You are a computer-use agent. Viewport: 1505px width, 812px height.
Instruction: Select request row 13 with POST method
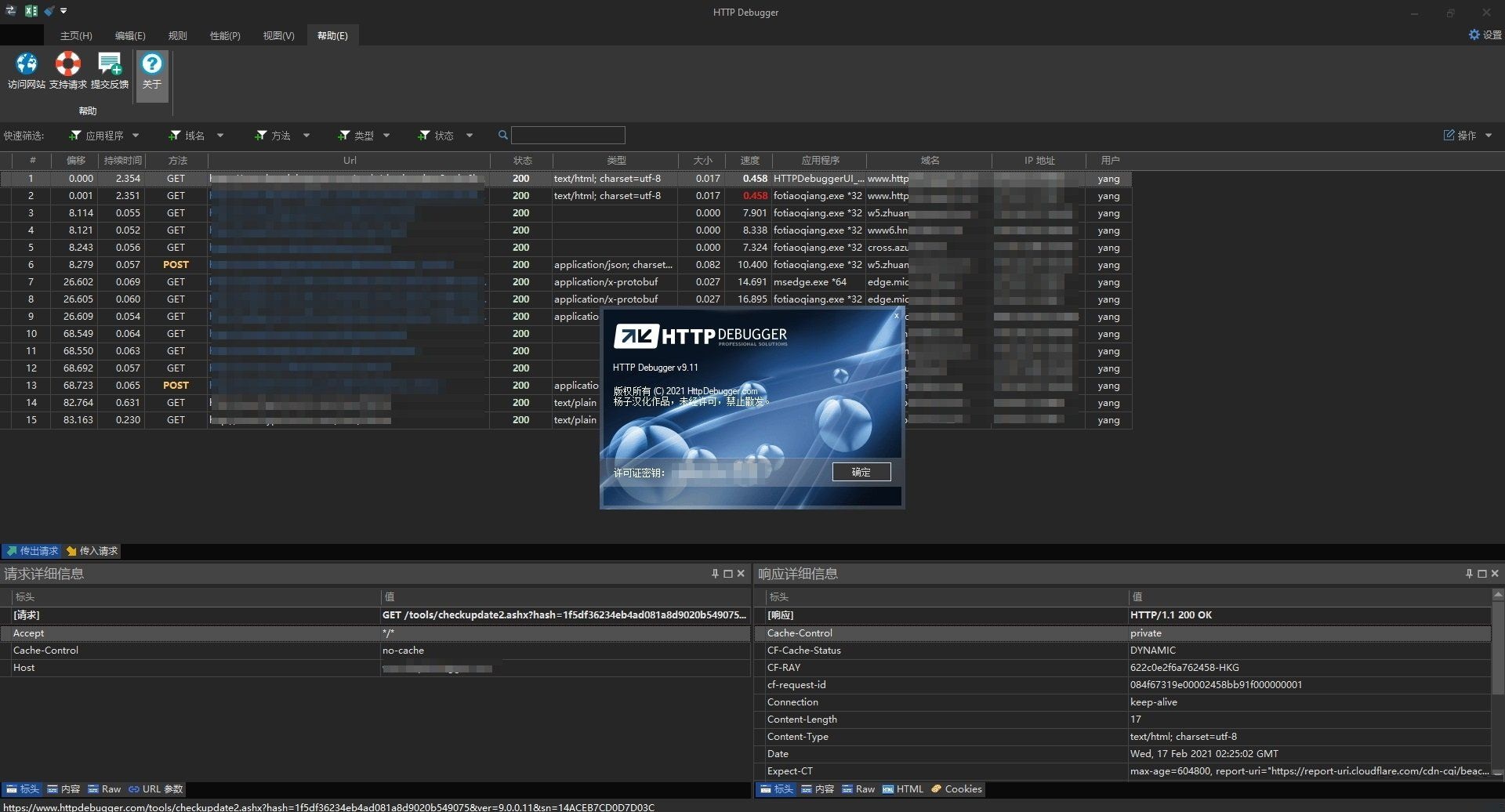(x=566, y=386)
